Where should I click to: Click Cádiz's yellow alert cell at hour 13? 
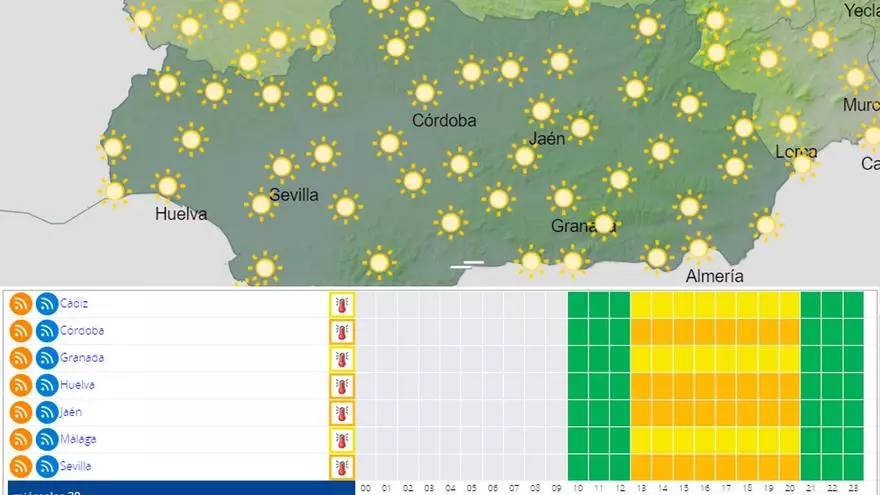(641, 304)
